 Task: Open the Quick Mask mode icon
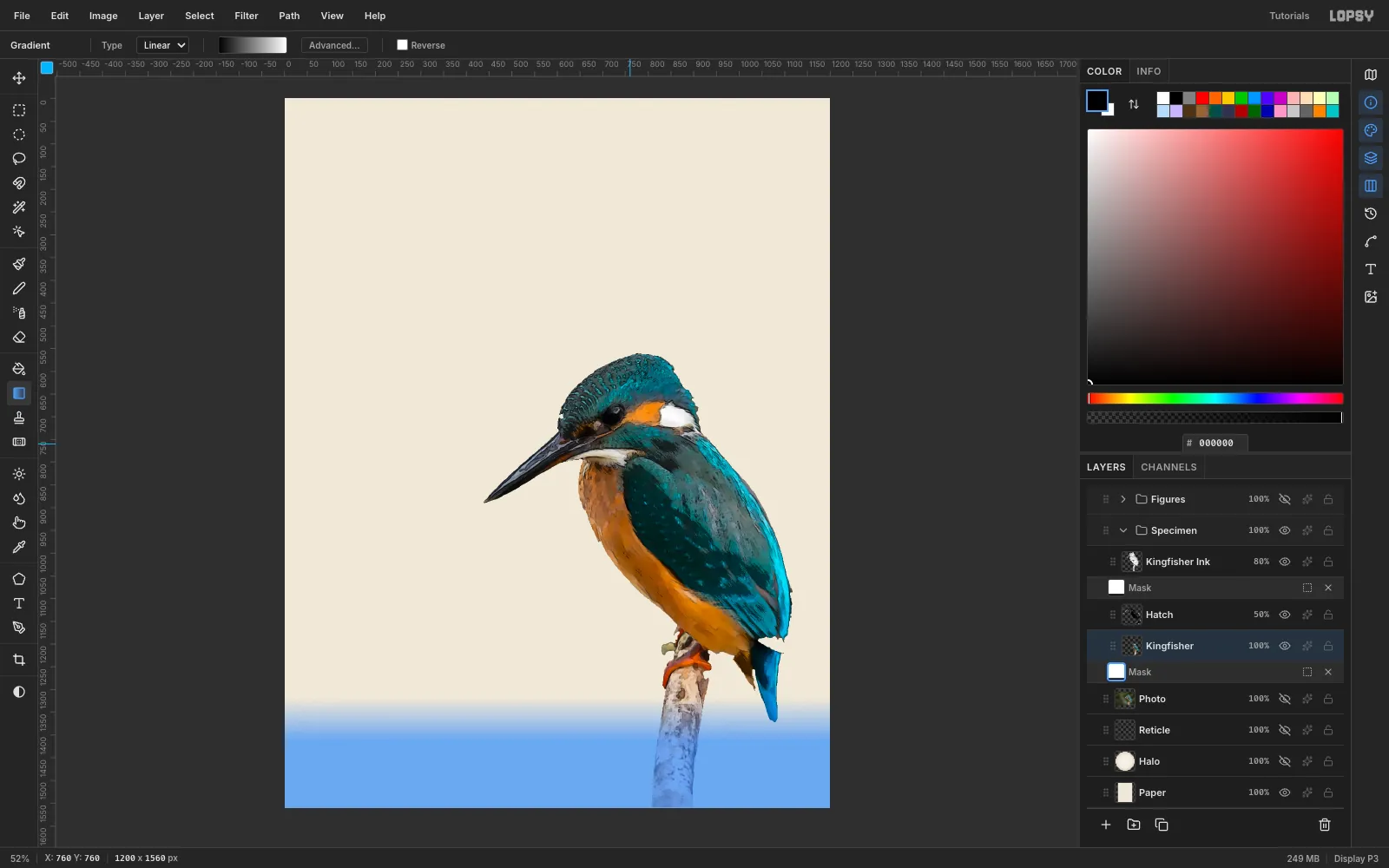tap(19, 692)
